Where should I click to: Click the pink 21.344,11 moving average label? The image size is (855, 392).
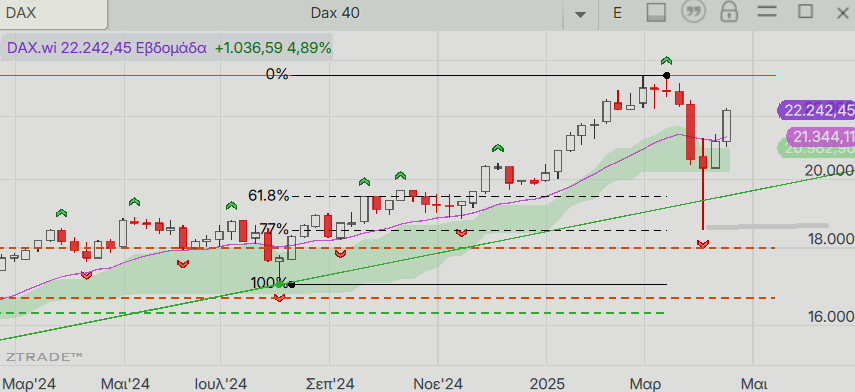tap(821, 136)
